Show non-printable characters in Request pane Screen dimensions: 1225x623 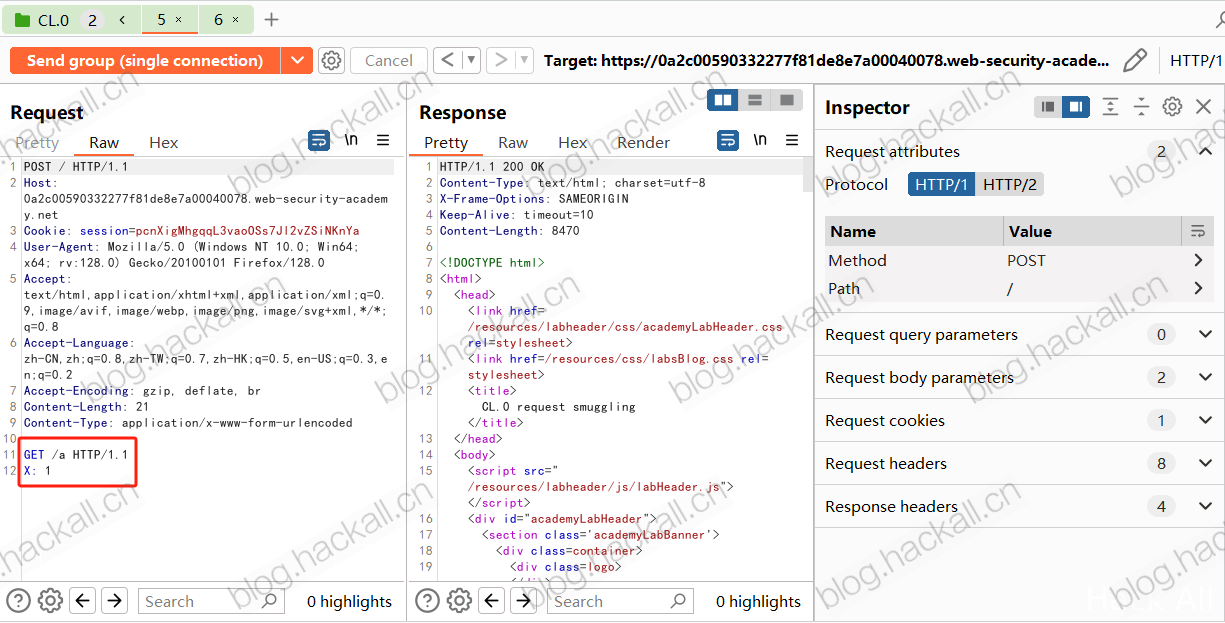click(351, 141)
